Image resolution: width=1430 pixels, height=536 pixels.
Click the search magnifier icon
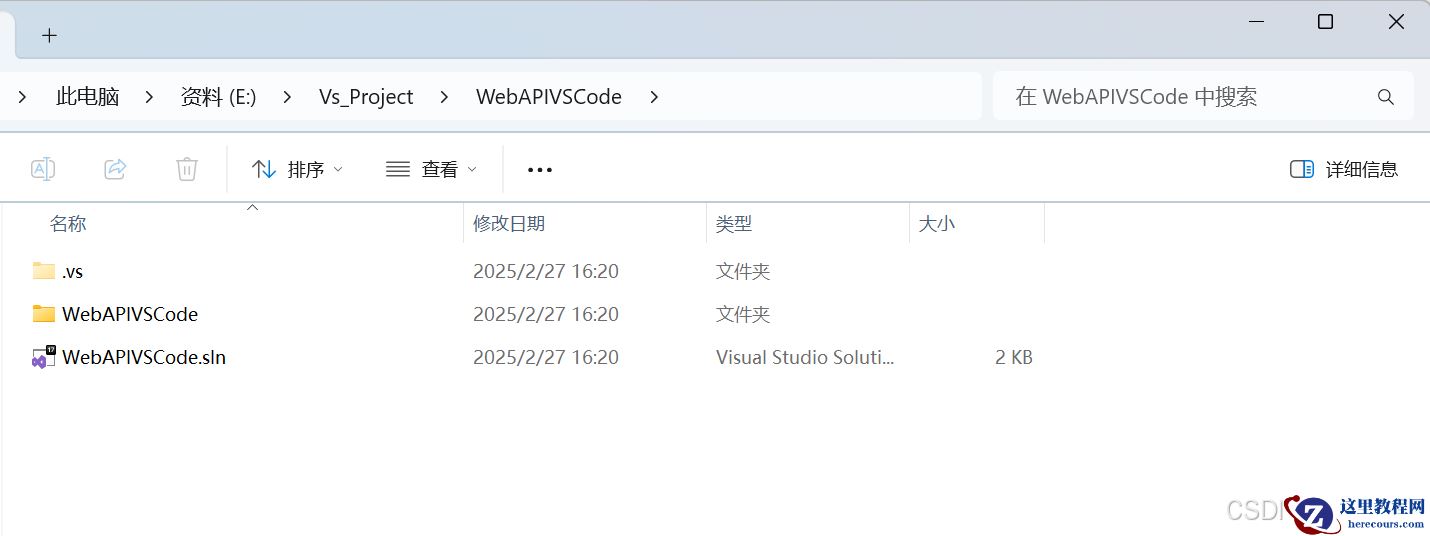[x=1385, y=97]
